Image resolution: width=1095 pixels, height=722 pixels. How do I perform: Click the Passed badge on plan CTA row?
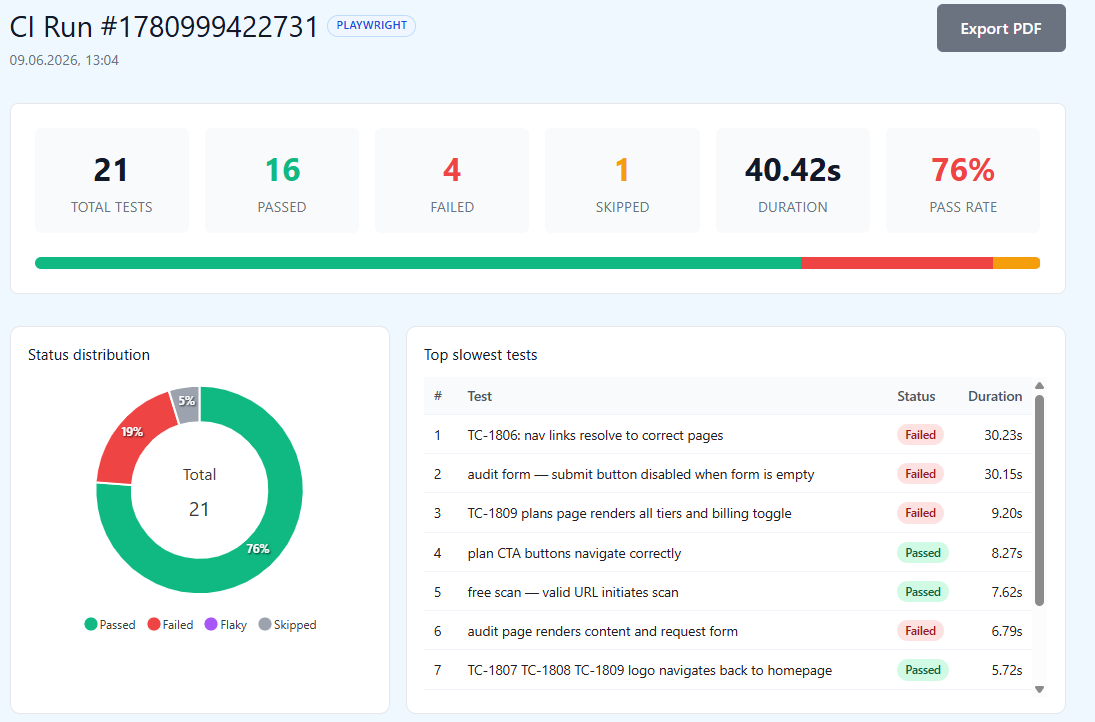[923, 552]
